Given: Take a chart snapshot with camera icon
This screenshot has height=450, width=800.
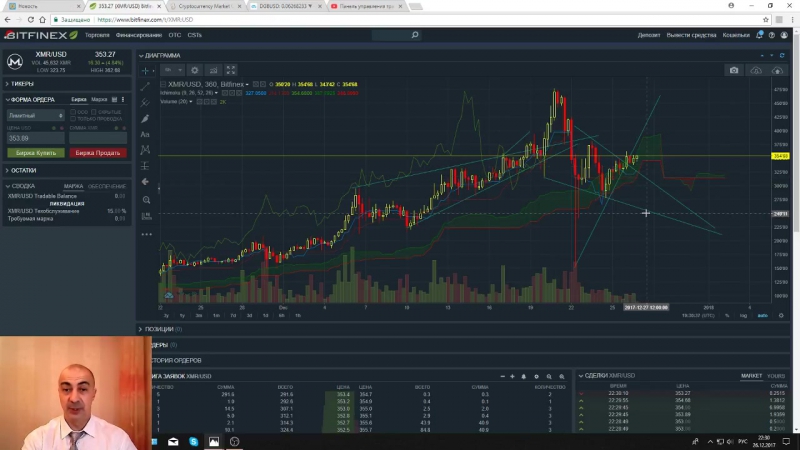Looking at the screenshot, I should pyautogui.click(x=734, y=70).
